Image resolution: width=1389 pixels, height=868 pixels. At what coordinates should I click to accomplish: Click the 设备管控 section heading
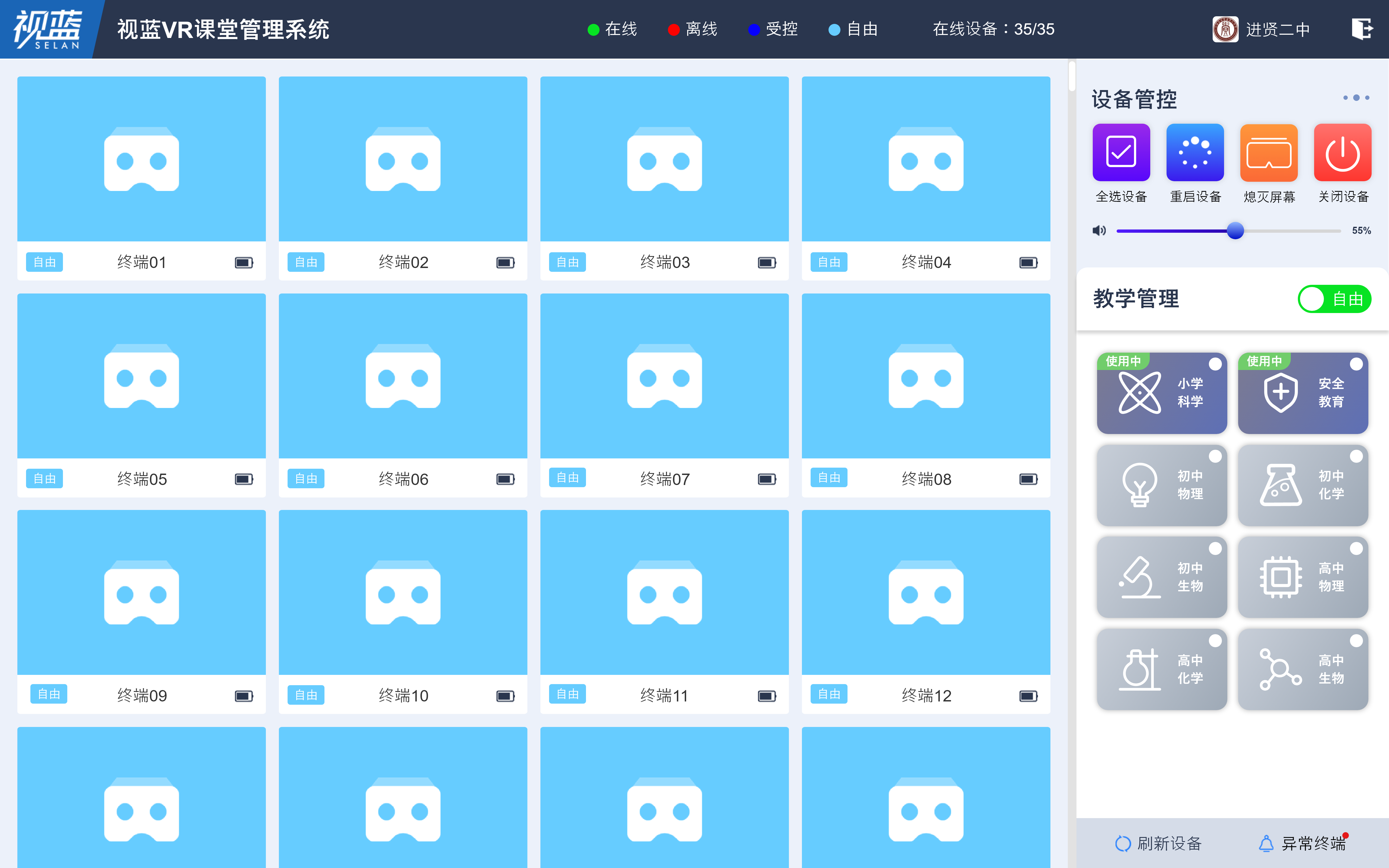click(x=1134, y=99)
